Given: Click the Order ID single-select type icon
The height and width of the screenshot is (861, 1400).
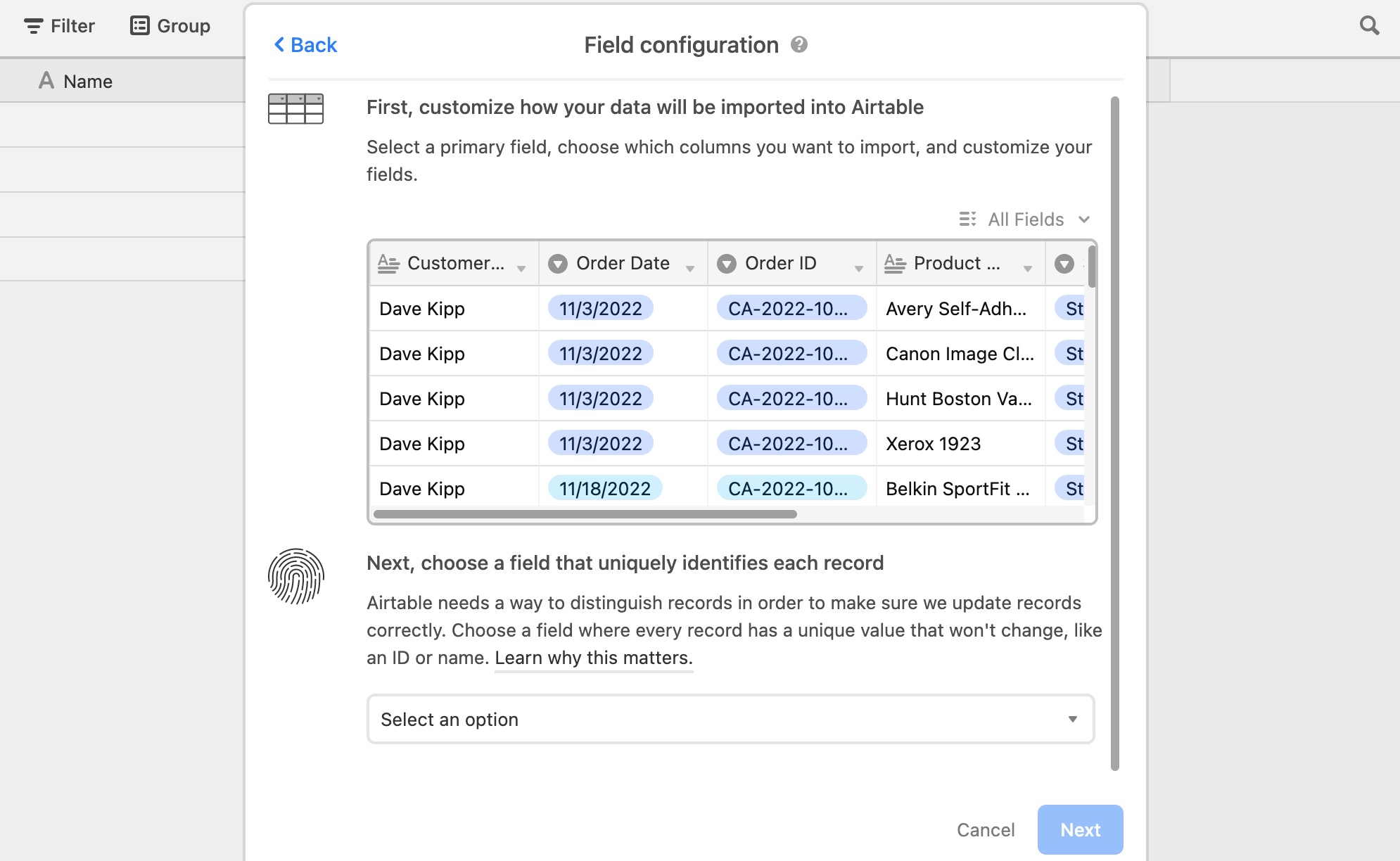Looking at the screenshot, I should 727,264.
